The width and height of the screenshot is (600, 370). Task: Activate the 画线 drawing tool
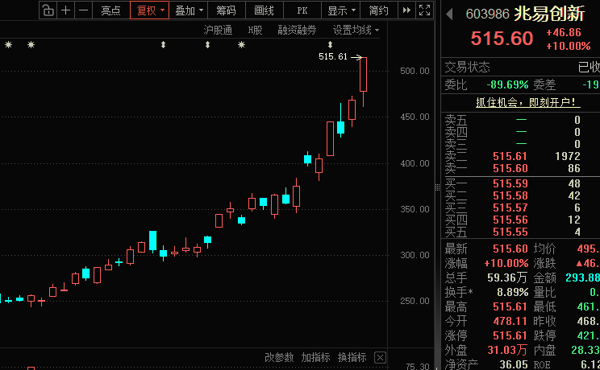[264, 10]
